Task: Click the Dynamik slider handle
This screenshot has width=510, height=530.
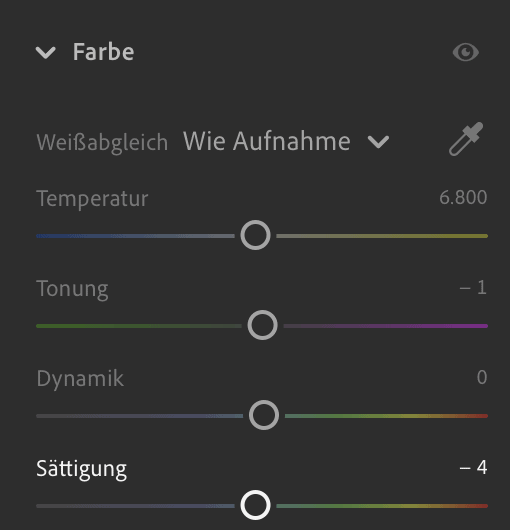Action: pyautogui.click(x=264, y=415)
